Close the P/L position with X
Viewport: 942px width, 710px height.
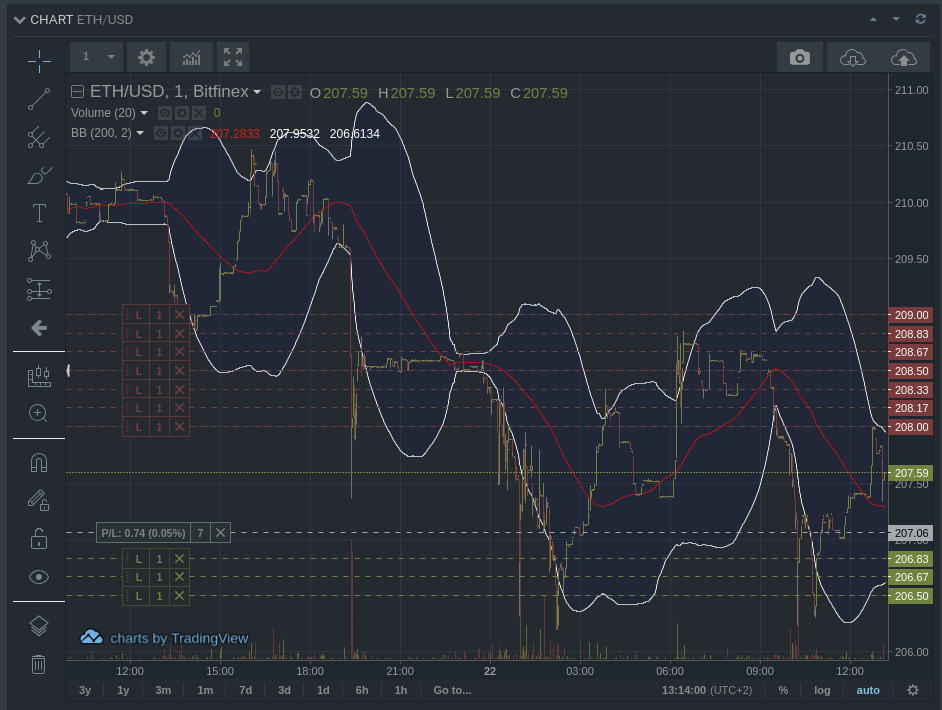click(x=221, y=533)
